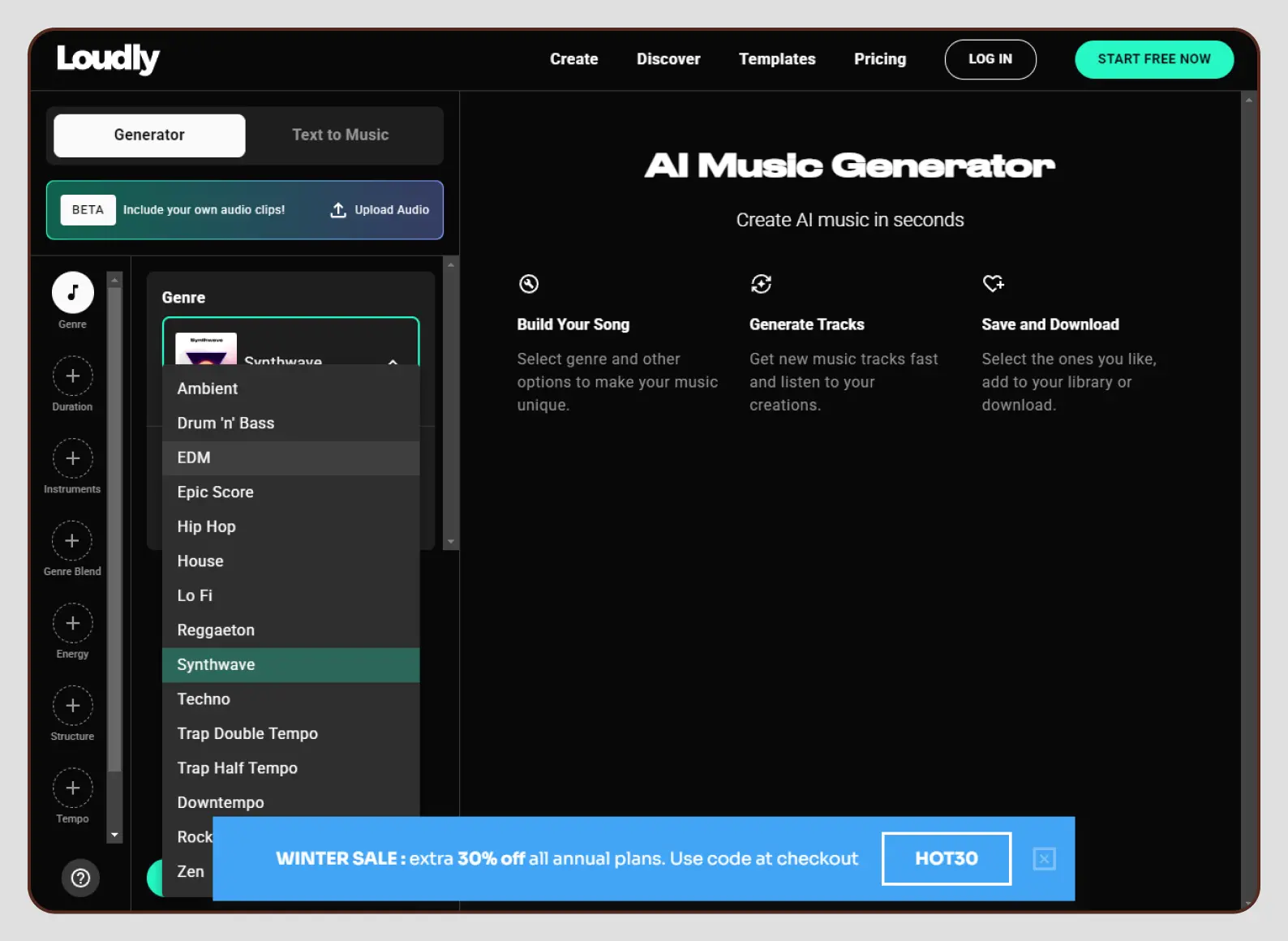
Task: Click the Build Your Song icon
Action: (x=529, y=284)
